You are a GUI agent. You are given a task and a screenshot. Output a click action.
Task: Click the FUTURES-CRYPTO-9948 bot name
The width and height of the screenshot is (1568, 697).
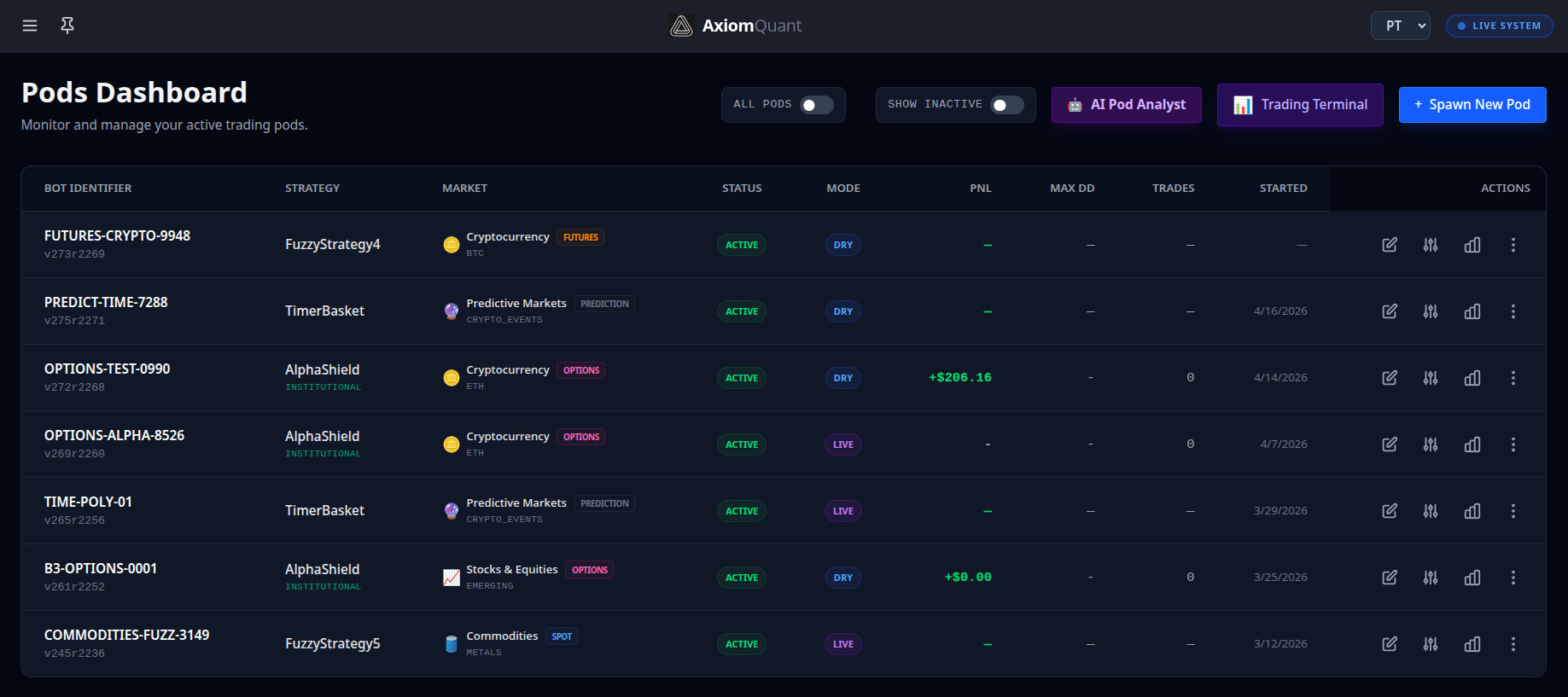pos(117,235)
